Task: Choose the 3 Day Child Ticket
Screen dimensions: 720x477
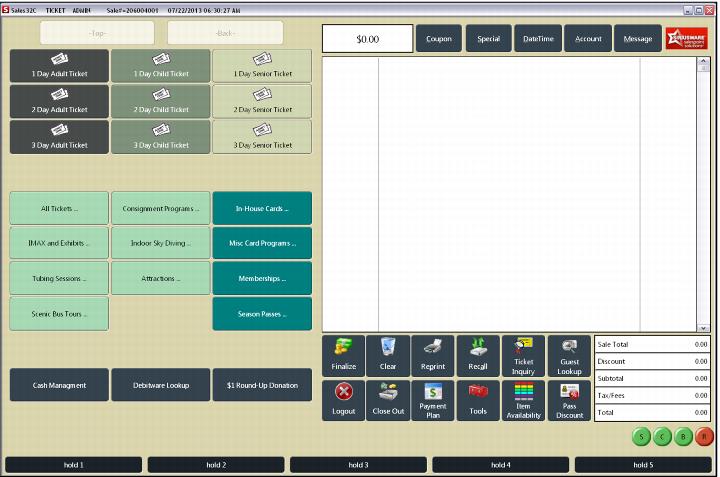Action: (161, 137)
